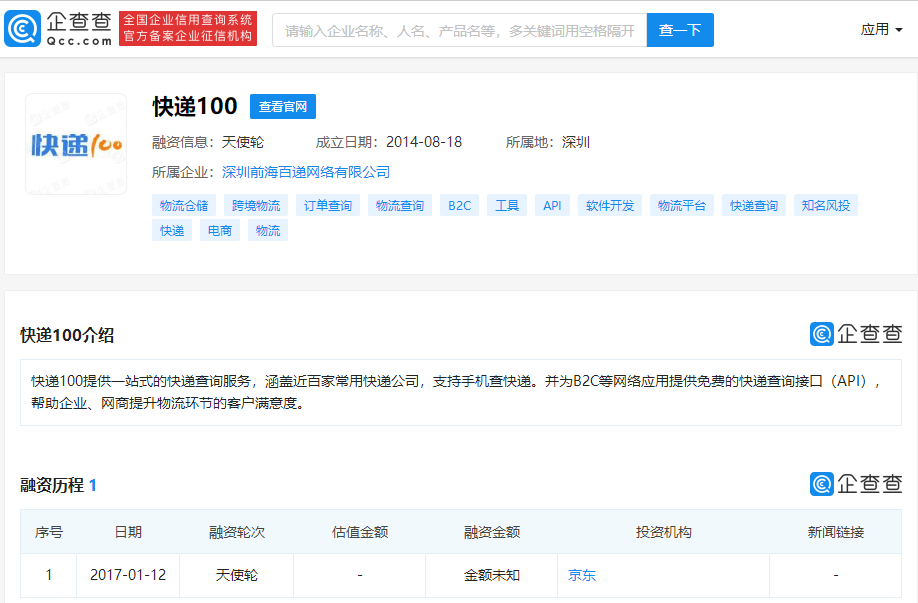The image size is (918, 603).
Task: Open the 应用 dropdown menu
Action: point(881,30)
